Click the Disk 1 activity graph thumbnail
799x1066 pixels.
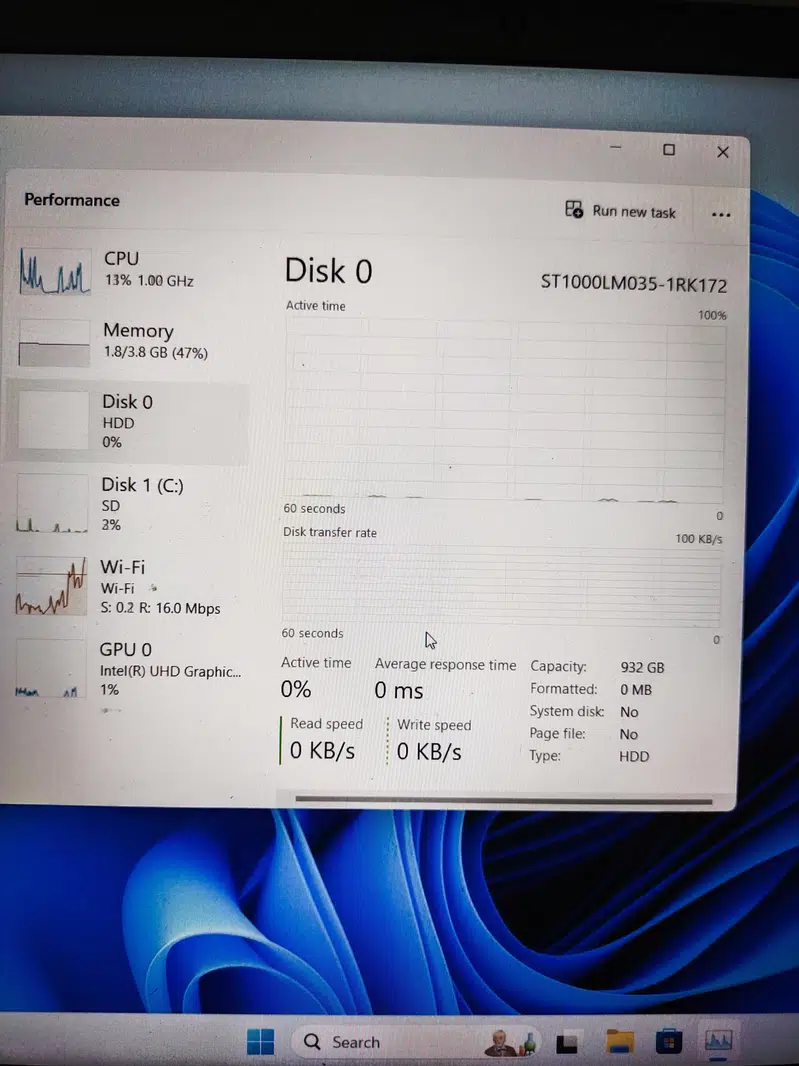click(x=52, y=504)
